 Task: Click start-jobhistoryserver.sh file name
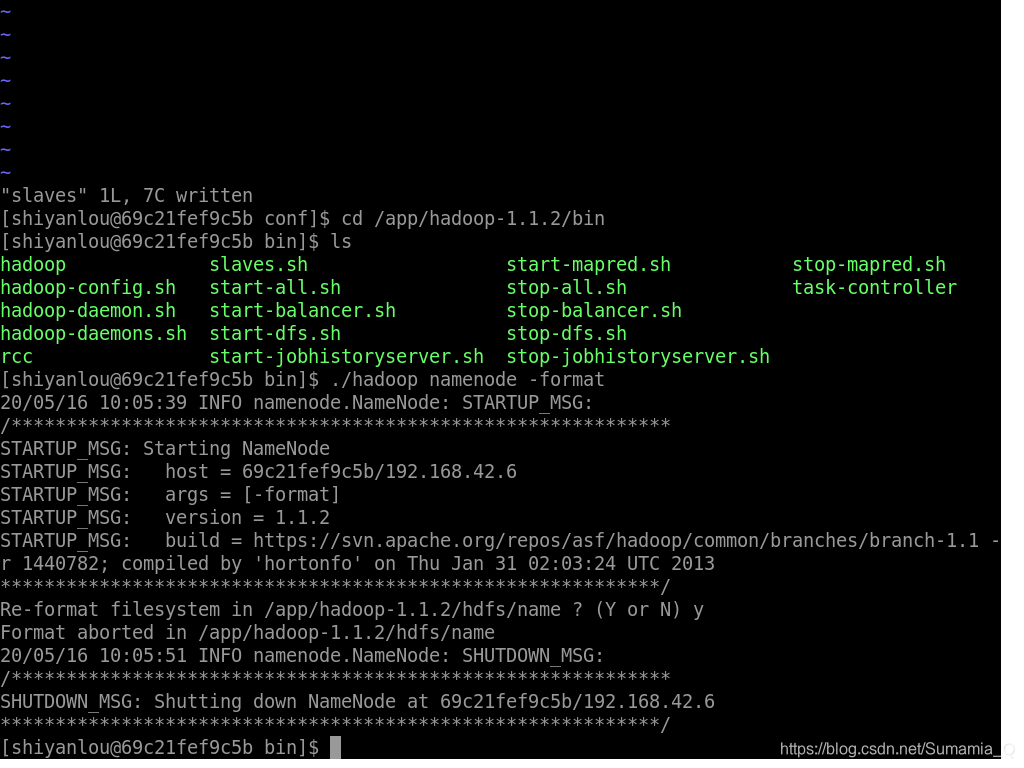(x=347, y=357)
